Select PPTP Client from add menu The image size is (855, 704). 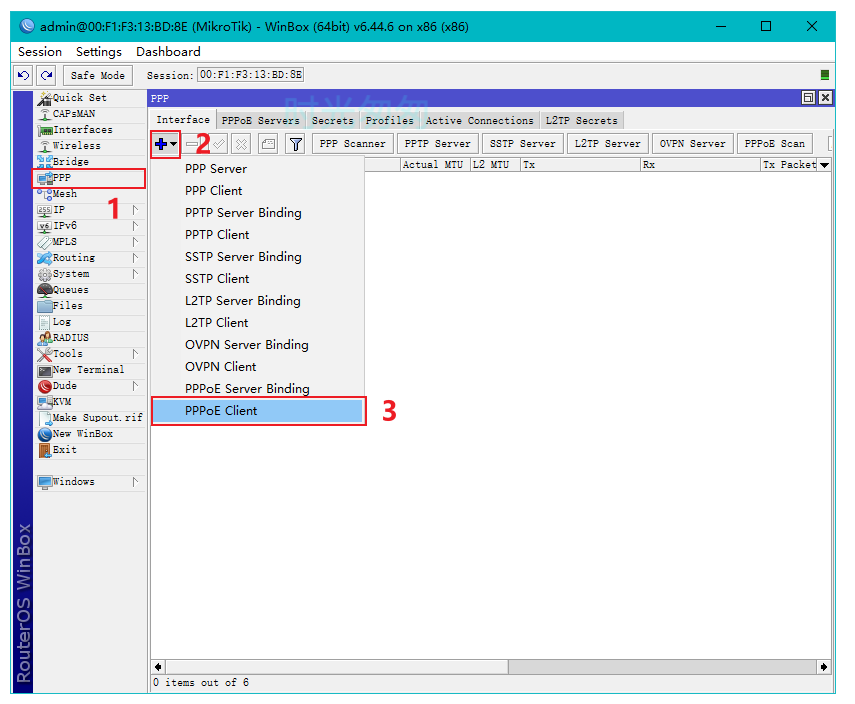tap(258, 234)
